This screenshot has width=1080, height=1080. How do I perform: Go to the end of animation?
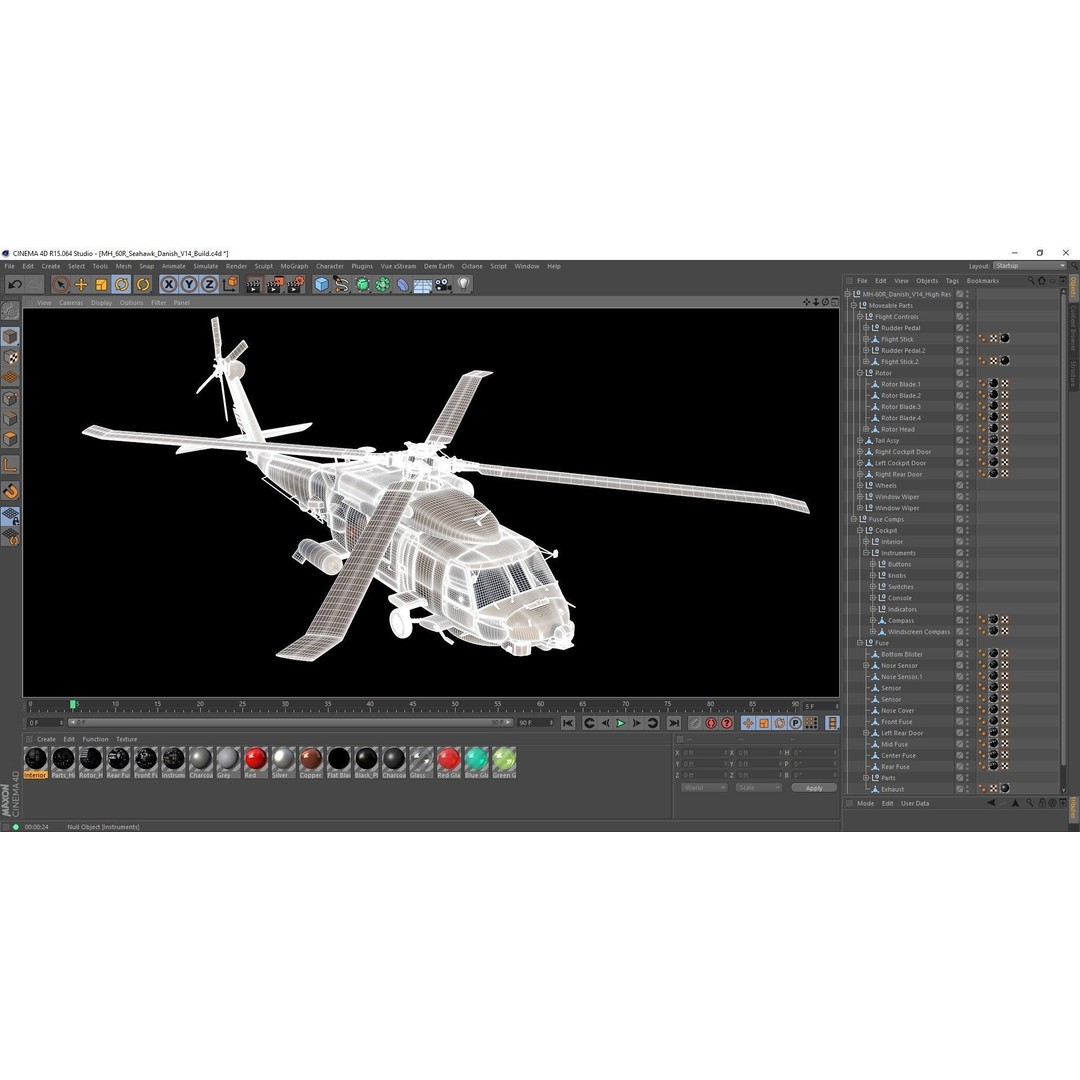pyautogui.click(x=674, y=723)
